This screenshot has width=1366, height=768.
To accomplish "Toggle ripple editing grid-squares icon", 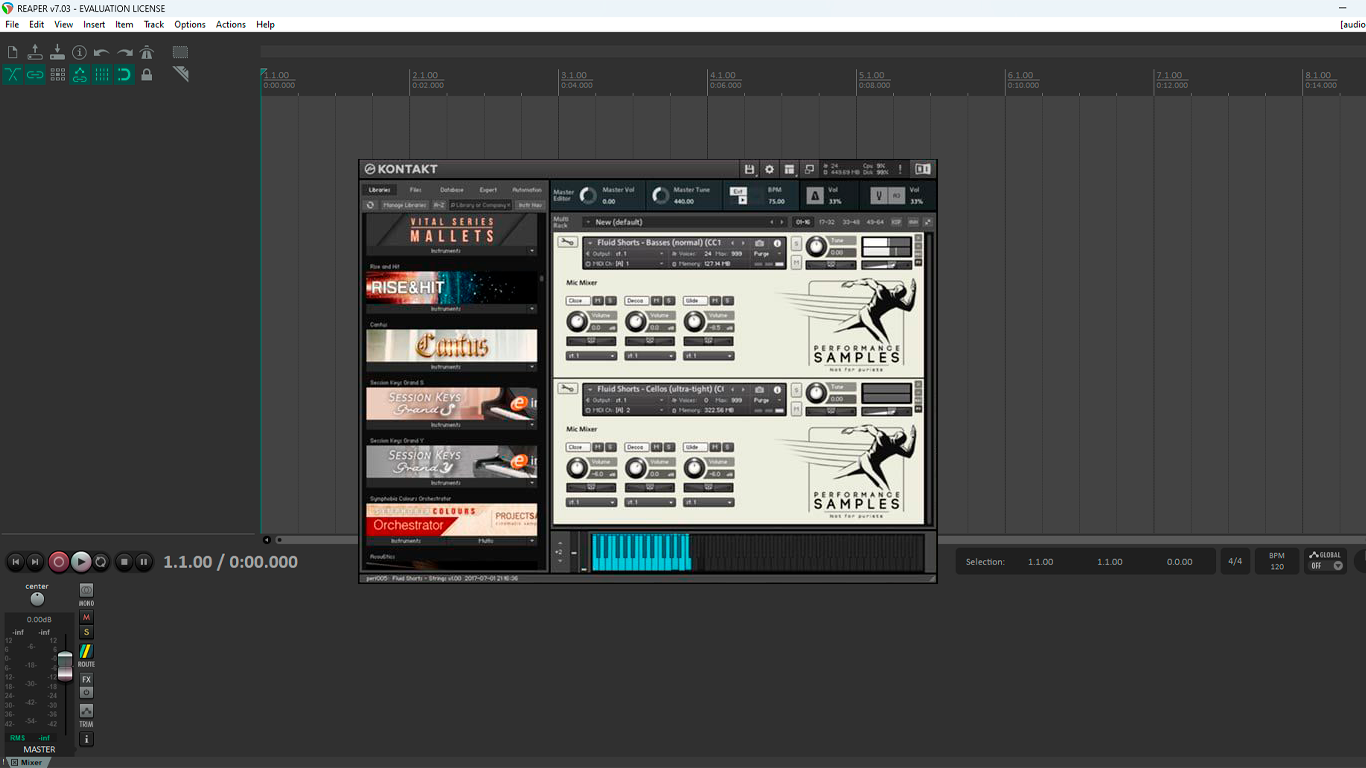I will (x=57, y=74).
